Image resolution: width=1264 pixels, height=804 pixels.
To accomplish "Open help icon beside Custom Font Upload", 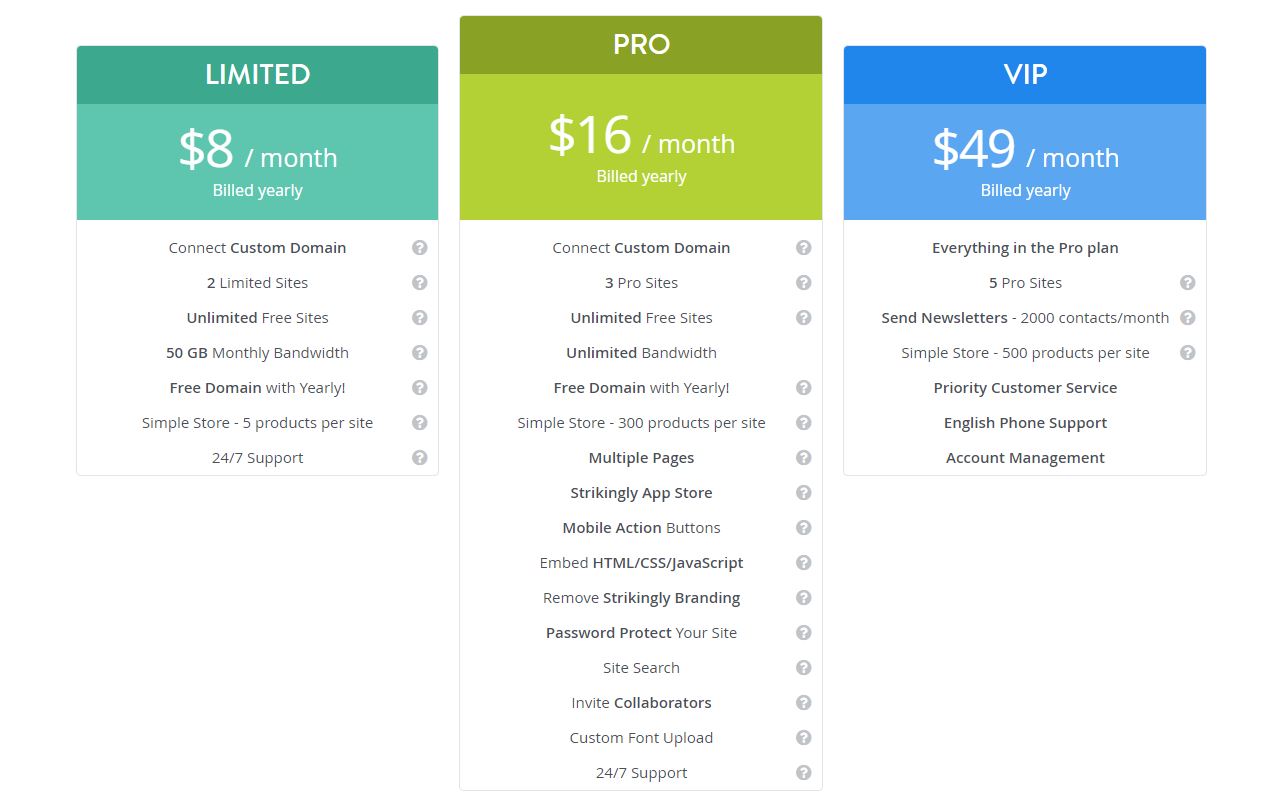I will 804,738.
